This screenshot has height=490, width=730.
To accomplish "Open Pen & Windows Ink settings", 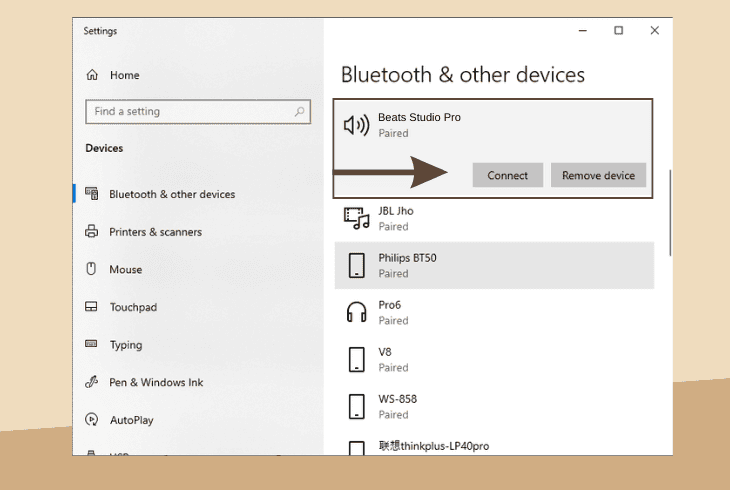I will pyautogui.click(x=156, y=382).
